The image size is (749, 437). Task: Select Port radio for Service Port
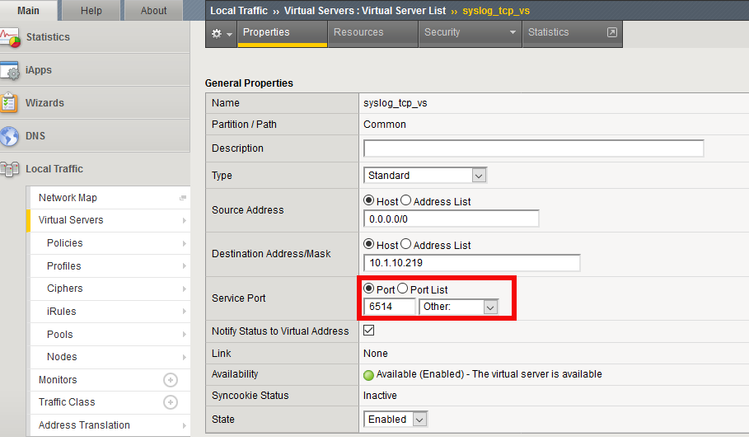(369, 288)
